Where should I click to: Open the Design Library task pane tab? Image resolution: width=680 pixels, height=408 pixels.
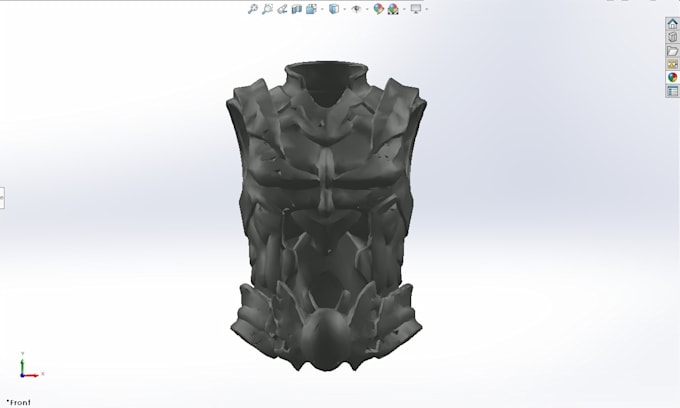(673, 37)
